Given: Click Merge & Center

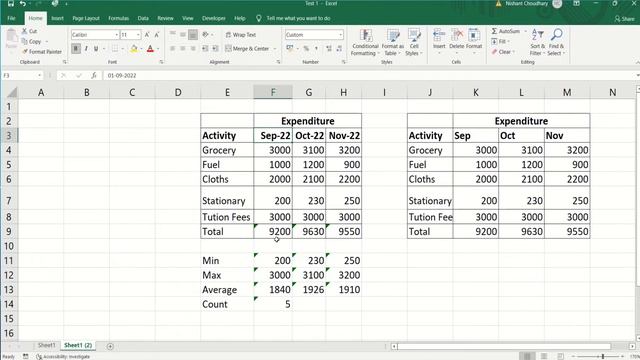Looking at the screenshot, I should 247,49.
